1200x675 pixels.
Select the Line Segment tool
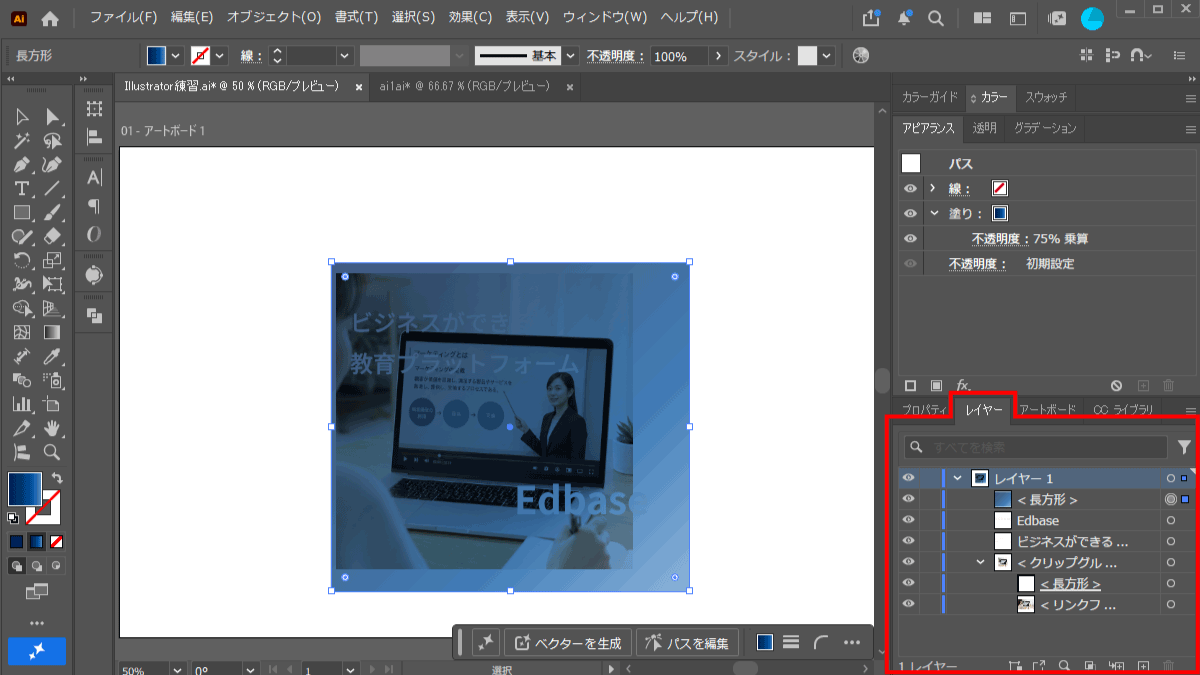point(53,189)
